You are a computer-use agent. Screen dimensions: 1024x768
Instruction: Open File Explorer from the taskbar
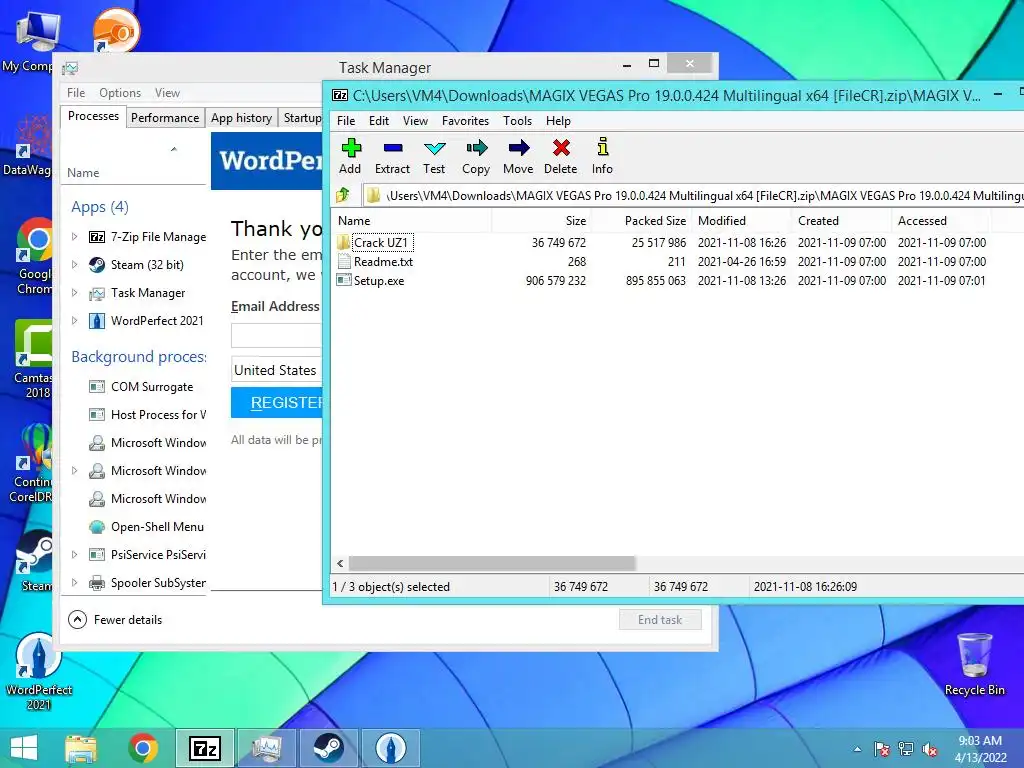[x=80, y=748]
